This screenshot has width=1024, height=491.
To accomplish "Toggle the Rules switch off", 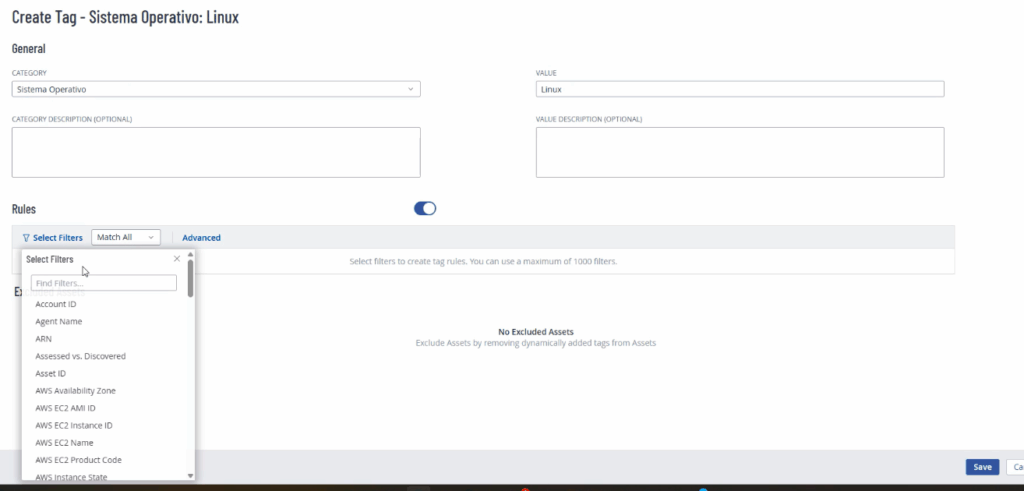I will point(425,208).
